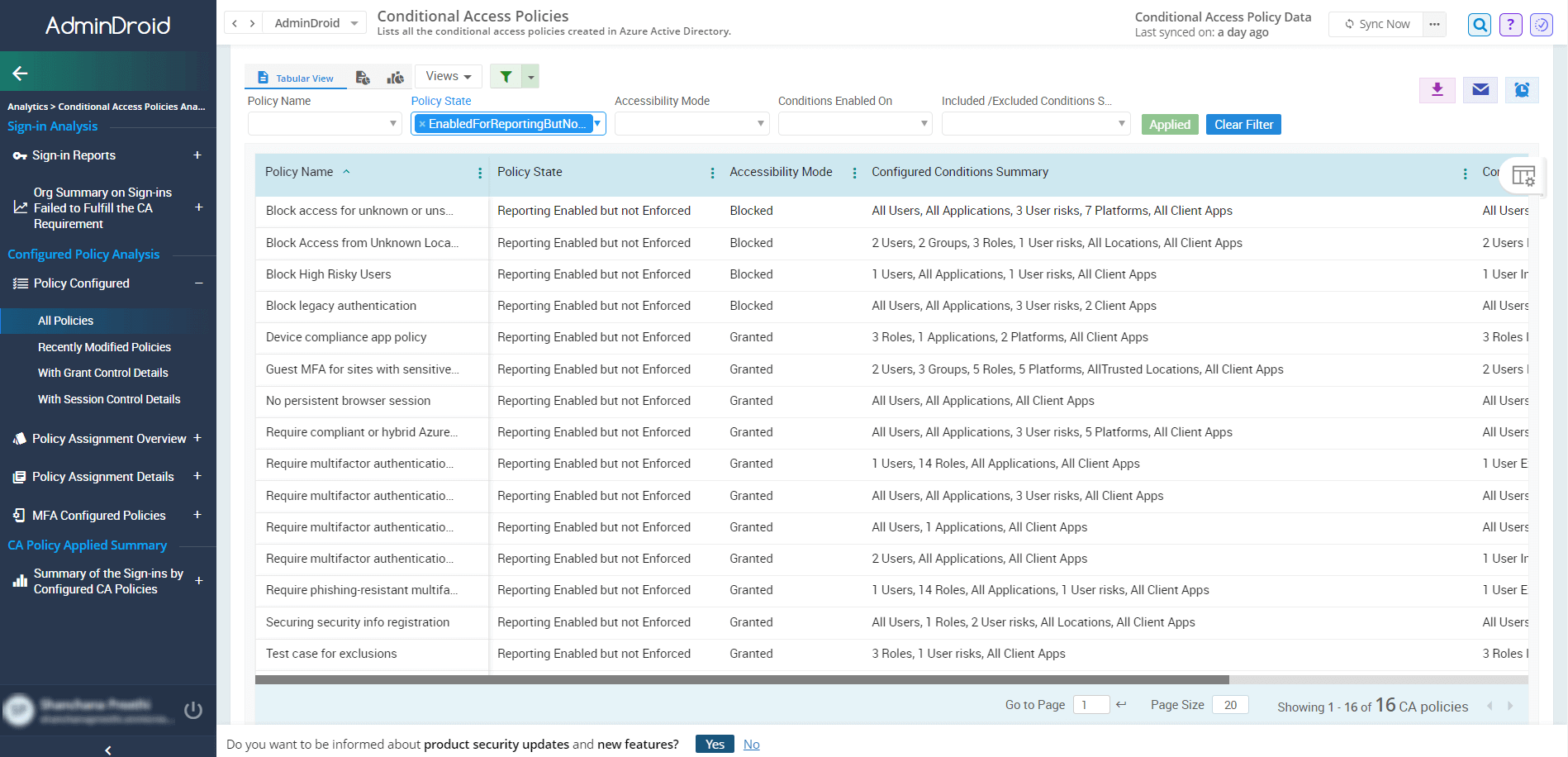Click the scheduled tasks icon top right

pyautogui.click(x=1541, y=24)
